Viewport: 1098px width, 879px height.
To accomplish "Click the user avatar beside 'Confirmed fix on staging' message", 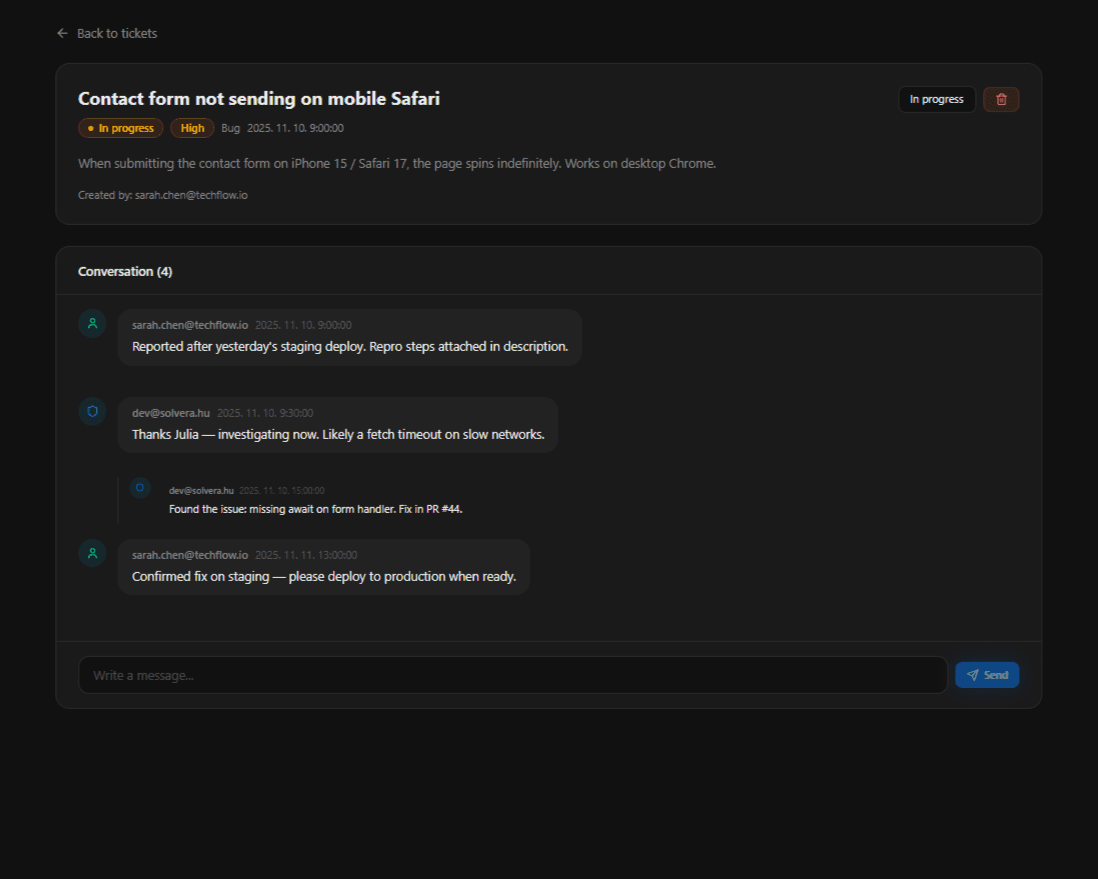I will tap(92, 553).
